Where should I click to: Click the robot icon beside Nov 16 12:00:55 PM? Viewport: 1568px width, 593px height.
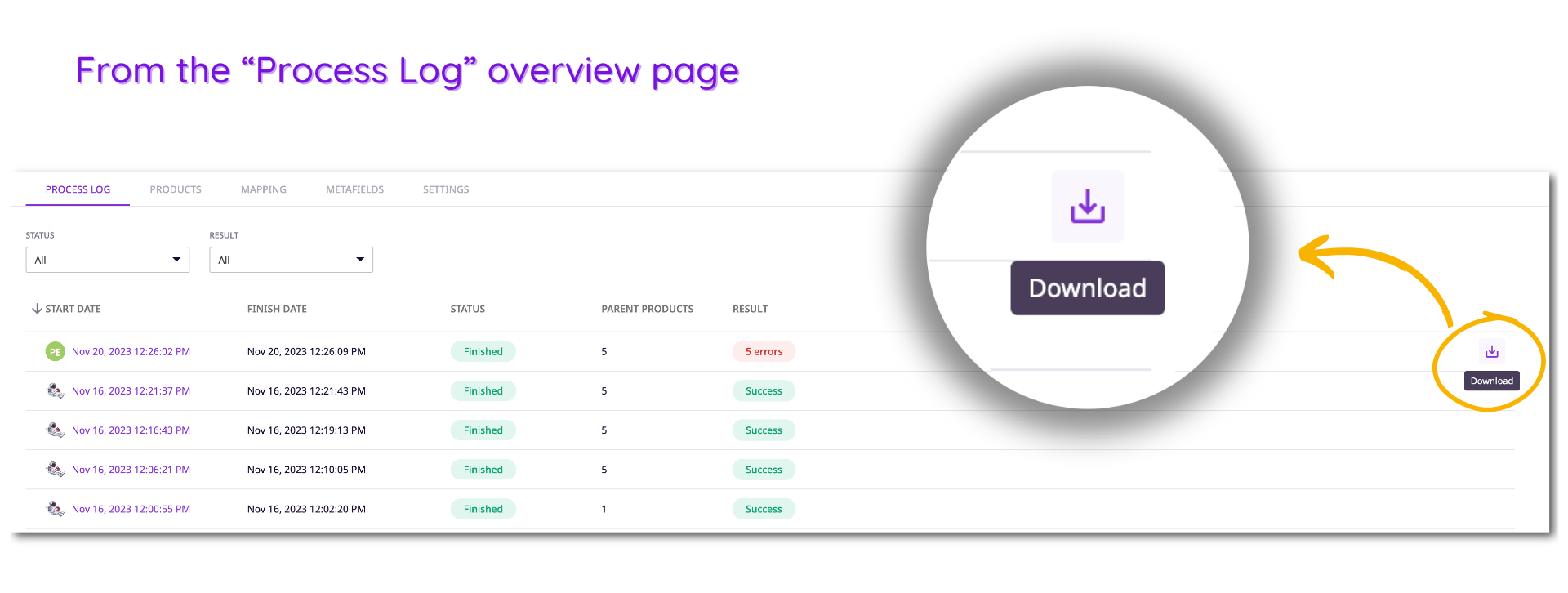point(55,509)
